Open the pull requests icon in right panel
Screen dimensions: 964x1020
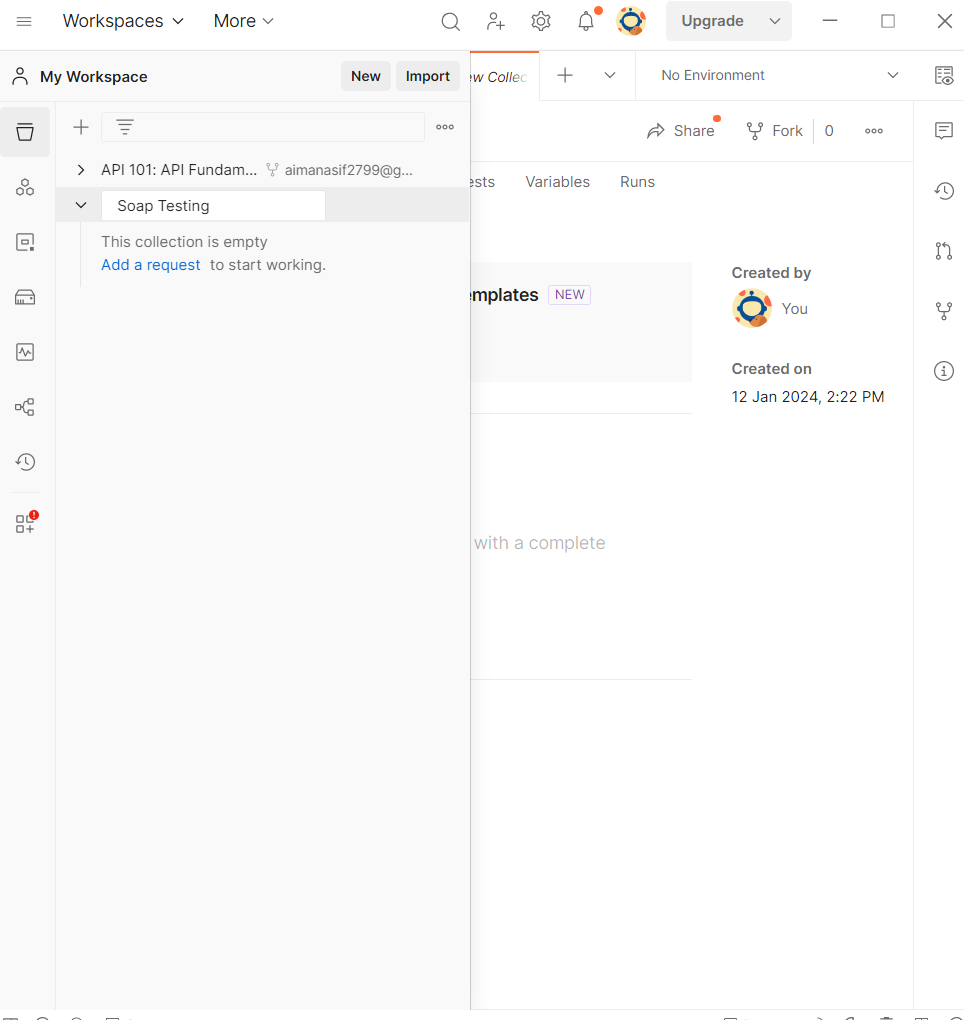(x=944, y=250)
